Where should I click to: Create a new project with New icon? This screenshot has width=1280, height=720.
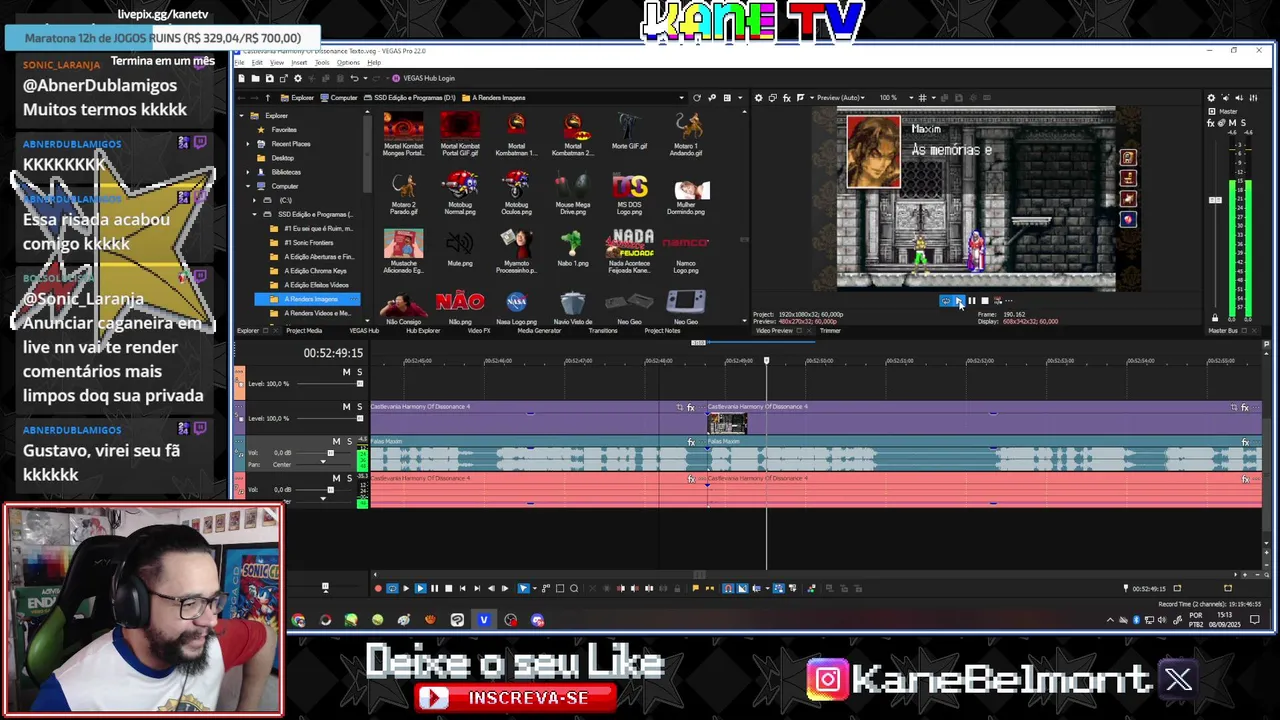[241, 78]
